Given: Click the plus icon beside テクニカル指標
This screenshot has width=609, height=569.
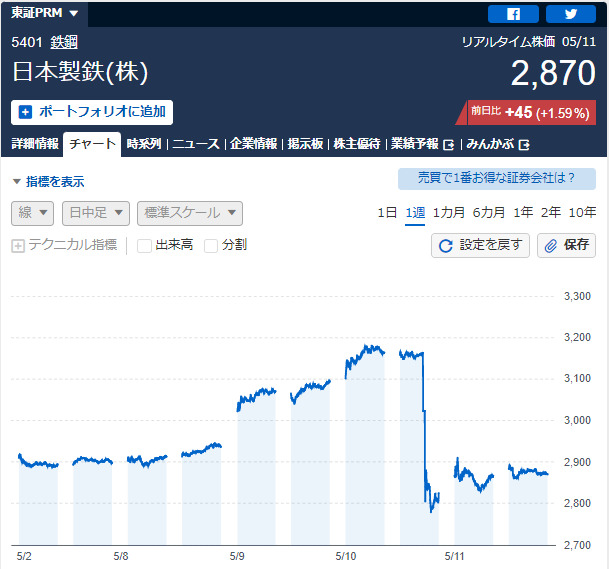Looking at the screenshot, I should [x=18, y=246].
